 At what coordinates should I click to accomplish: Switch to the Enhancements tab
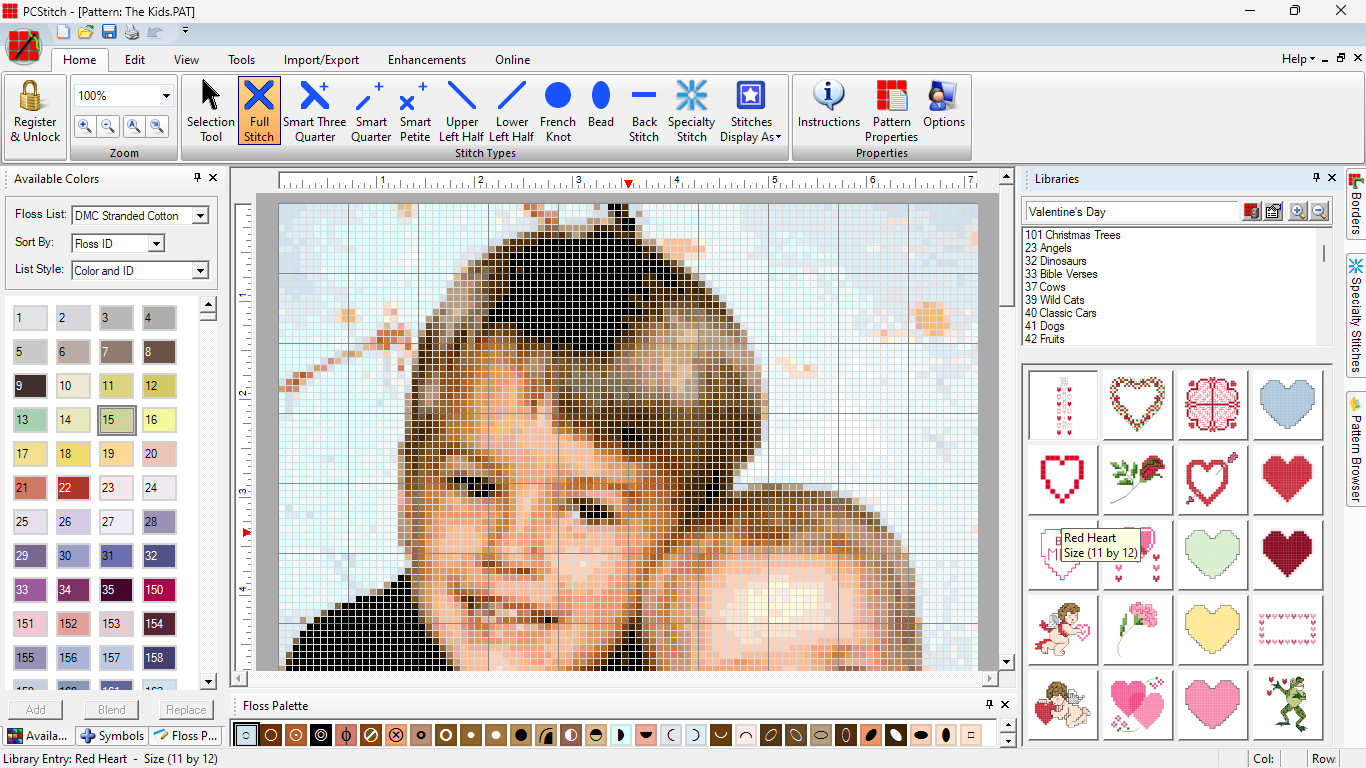(x=427, y=60)
